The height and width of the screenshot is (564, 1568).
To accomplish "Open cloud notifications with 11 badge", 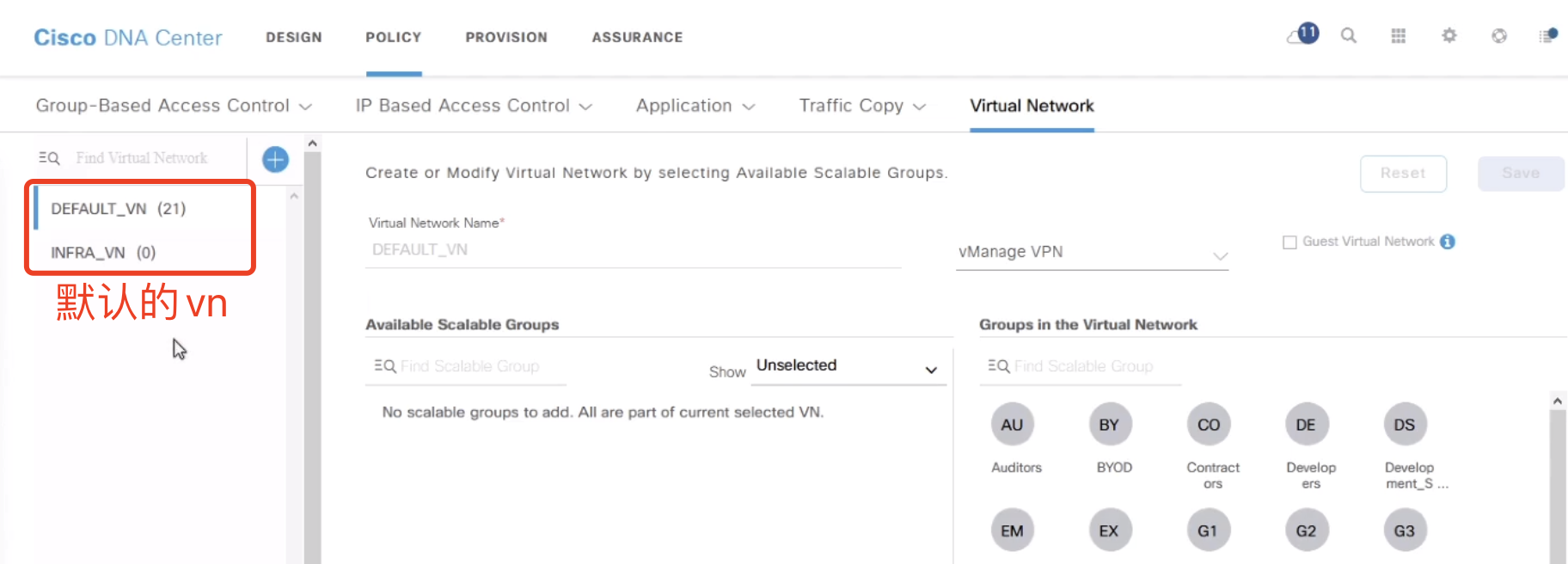I will point(1302,34).
